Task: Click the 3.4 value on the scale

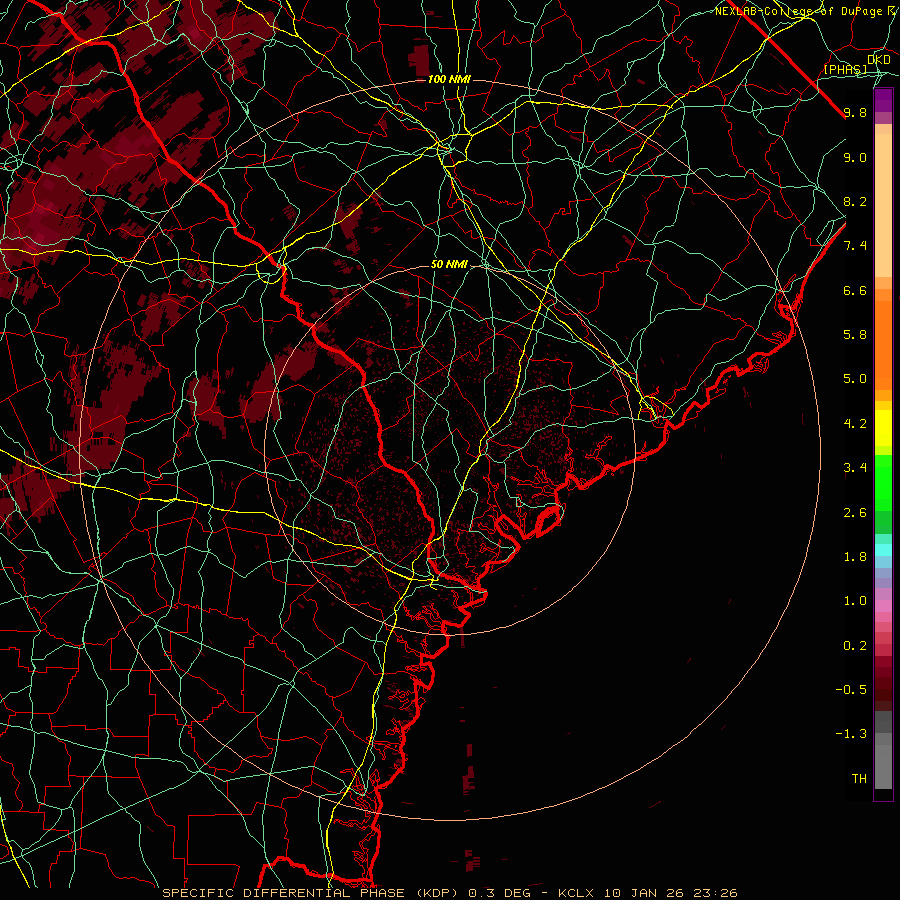Action: (855, 467)
